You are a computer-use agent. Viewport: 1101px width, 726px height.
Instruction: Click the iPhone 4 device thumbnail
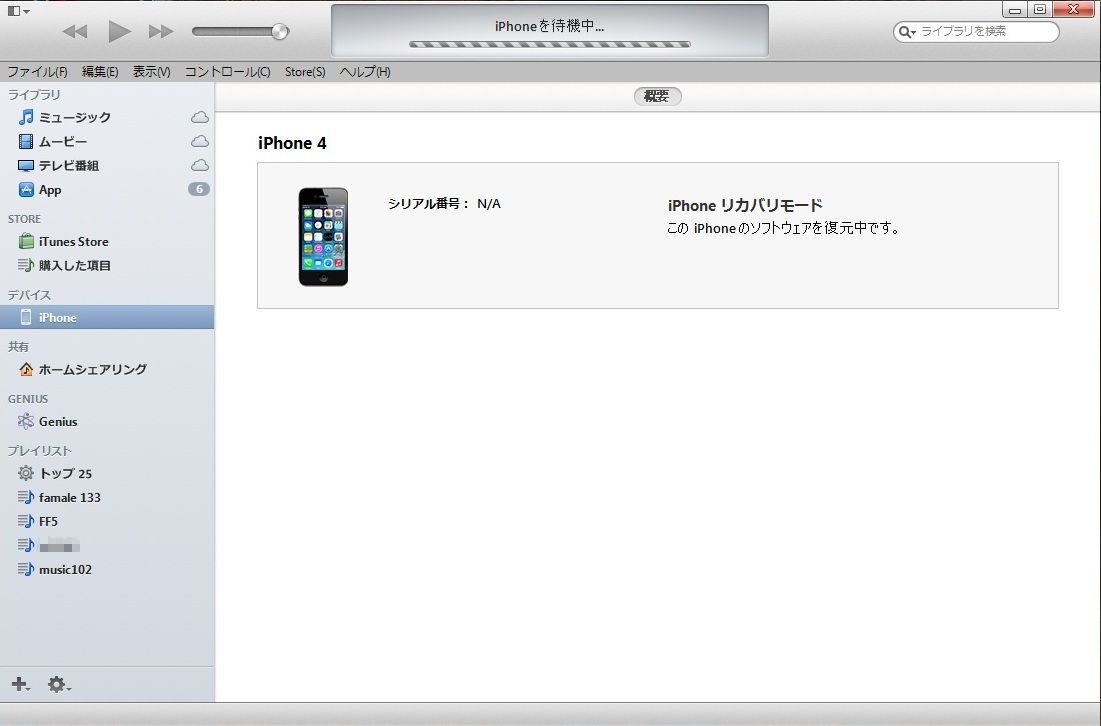(x=323, y=237)
